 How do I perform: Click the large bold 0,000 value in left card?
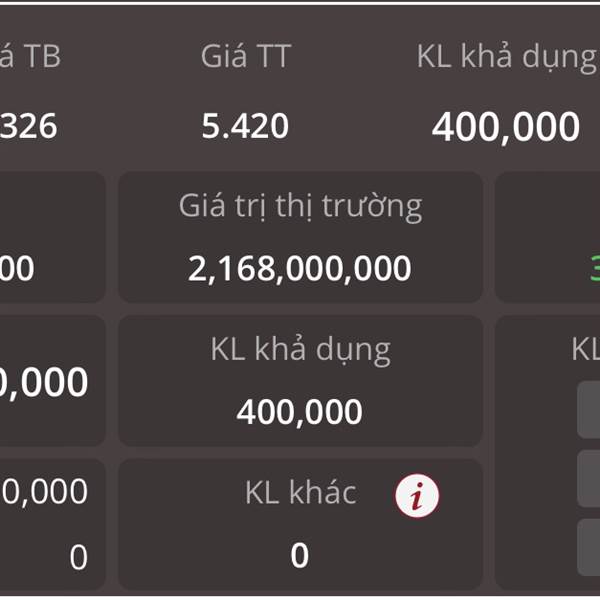tap(44, 382)
